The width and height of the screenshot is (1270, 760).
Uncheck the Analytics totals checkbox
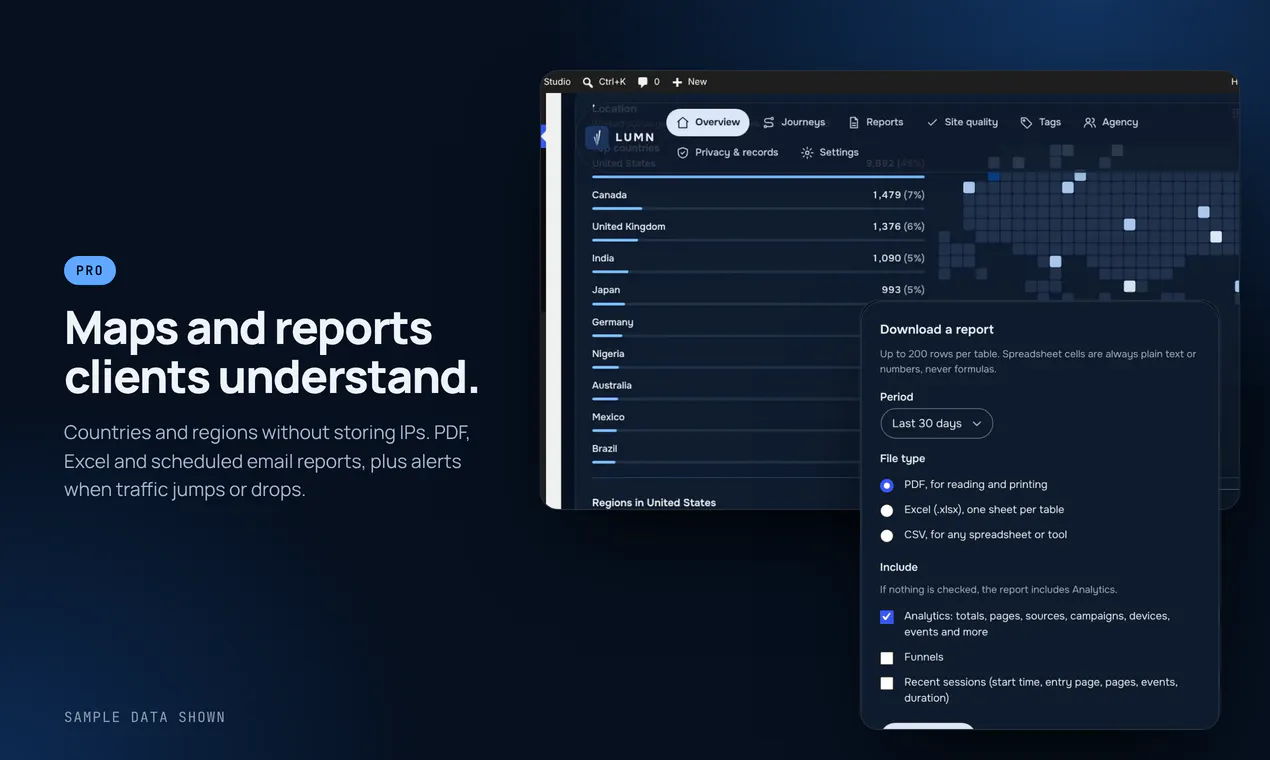click(x=887, y=617)
